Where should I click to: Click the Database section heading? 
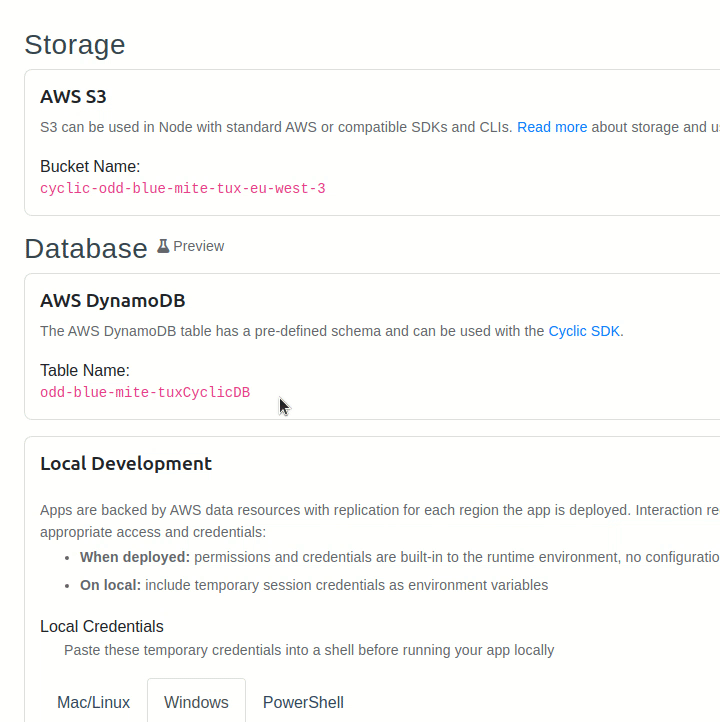[86, 249]
